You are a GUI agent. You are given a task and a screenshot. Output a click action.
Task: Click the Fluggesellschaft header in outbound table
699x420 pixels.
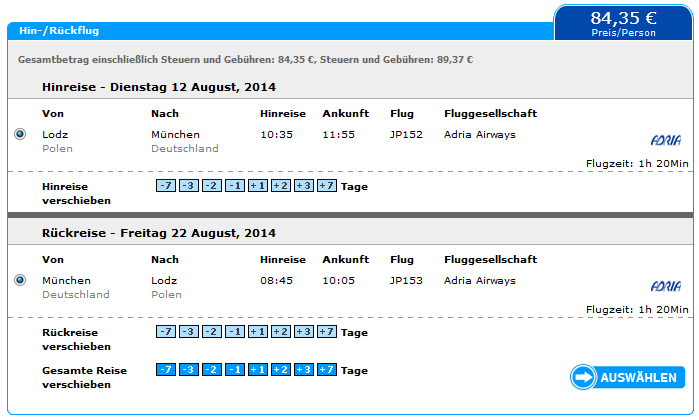pyautogui.click(x=490, y=114)
